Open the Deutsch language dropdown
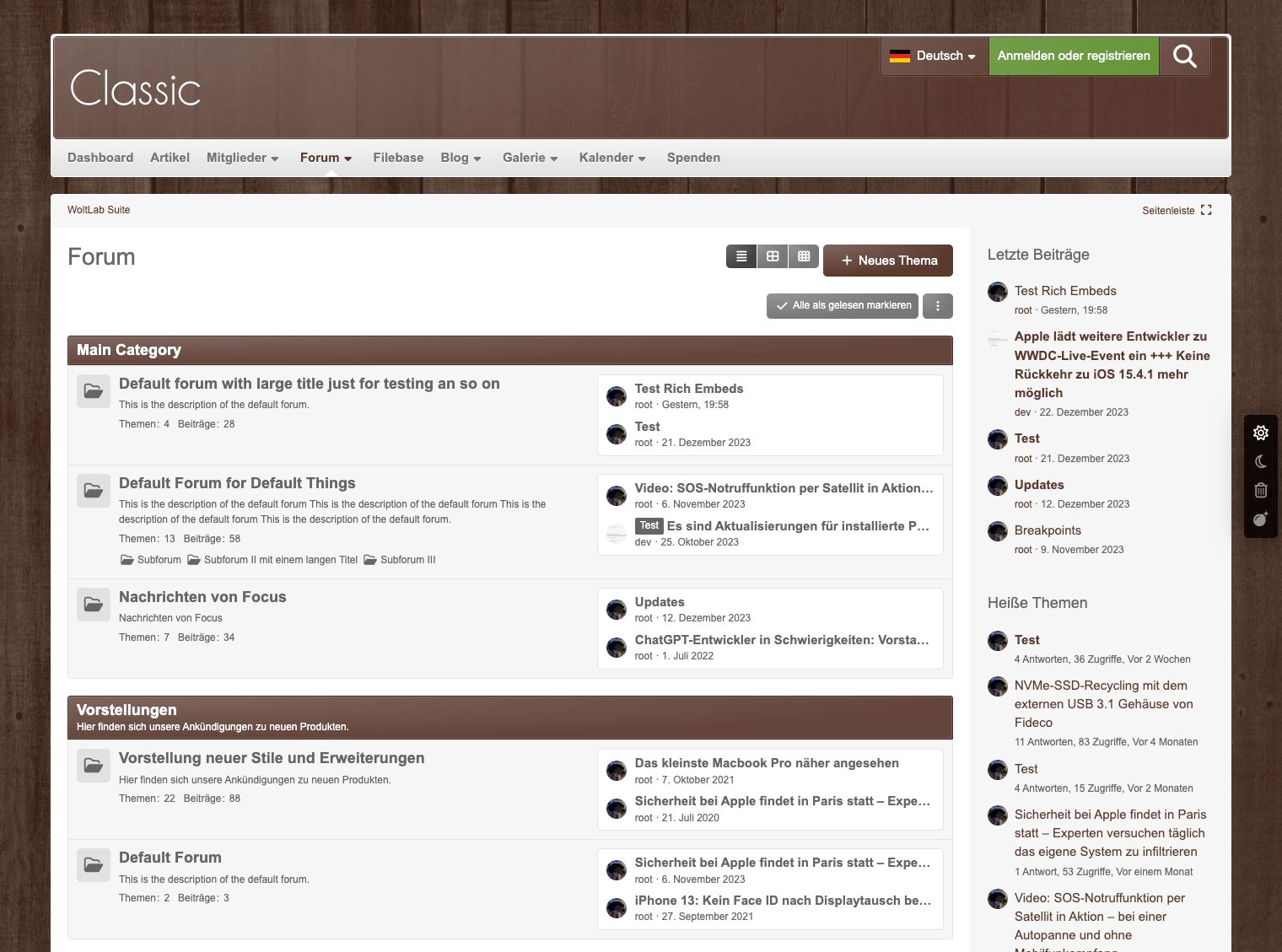Viewport: 1282px width, 952px height. click(x=935, y=56)
